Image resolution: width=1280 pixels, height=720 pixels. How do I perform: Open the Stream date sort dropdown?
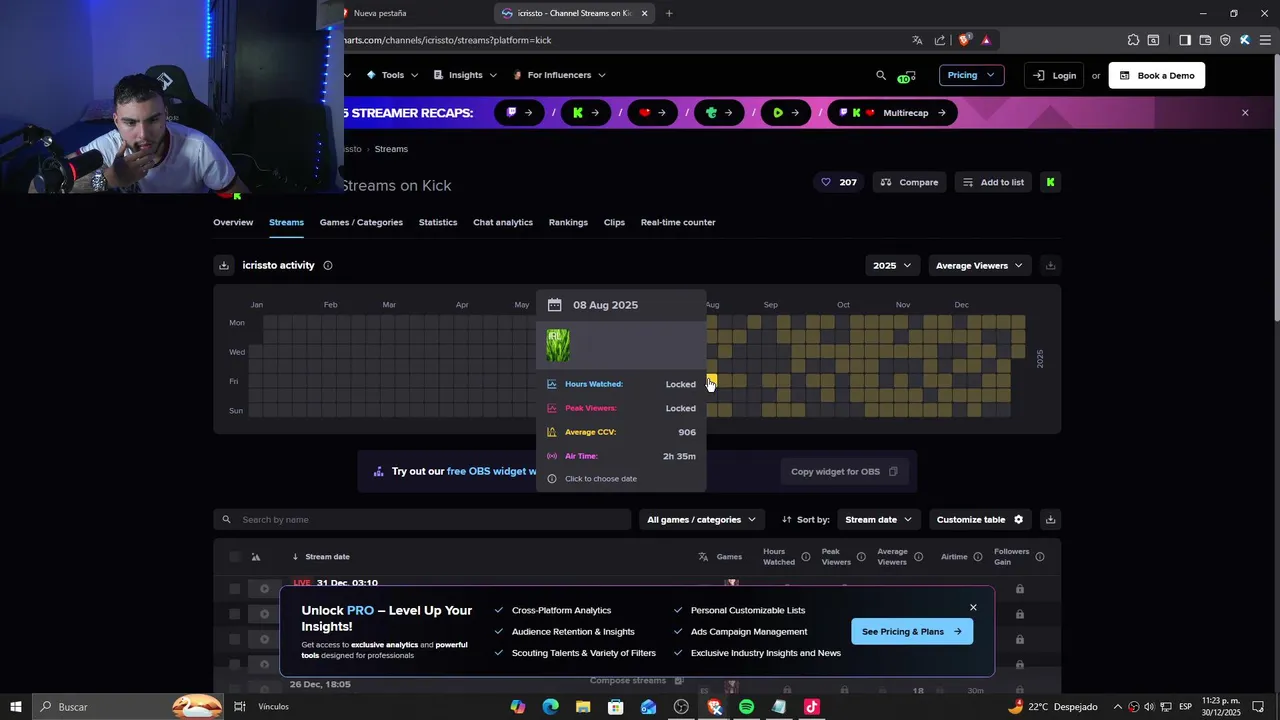tap(879, 519)
